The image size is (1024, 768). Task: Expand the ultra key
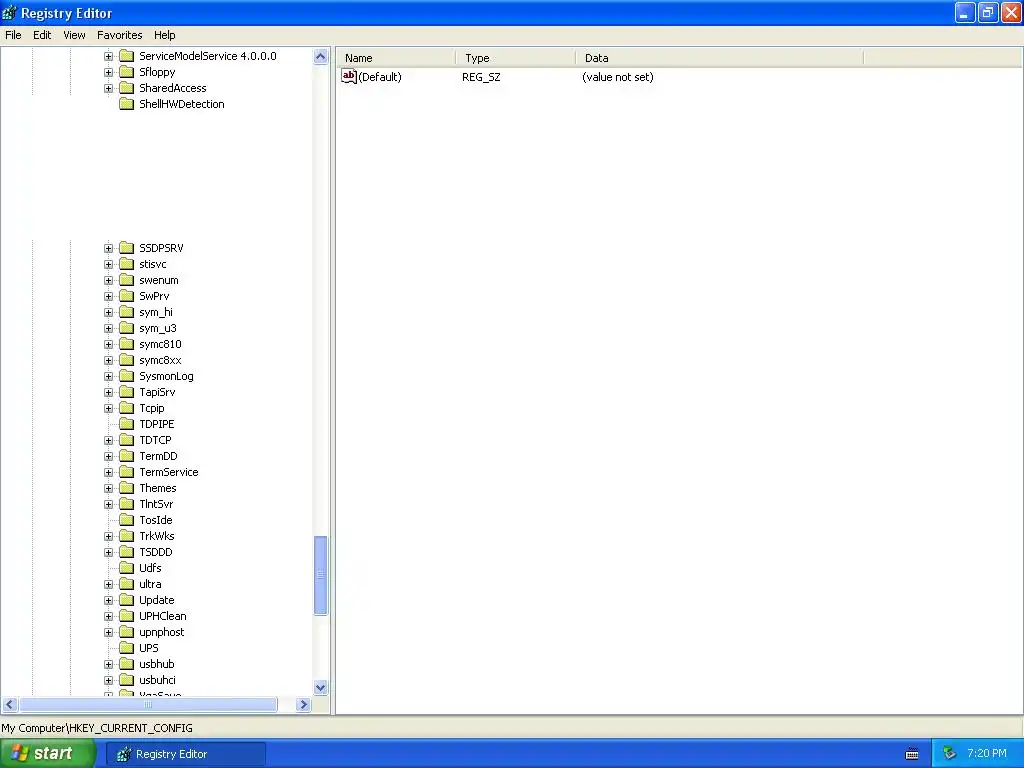pos(108,584)
